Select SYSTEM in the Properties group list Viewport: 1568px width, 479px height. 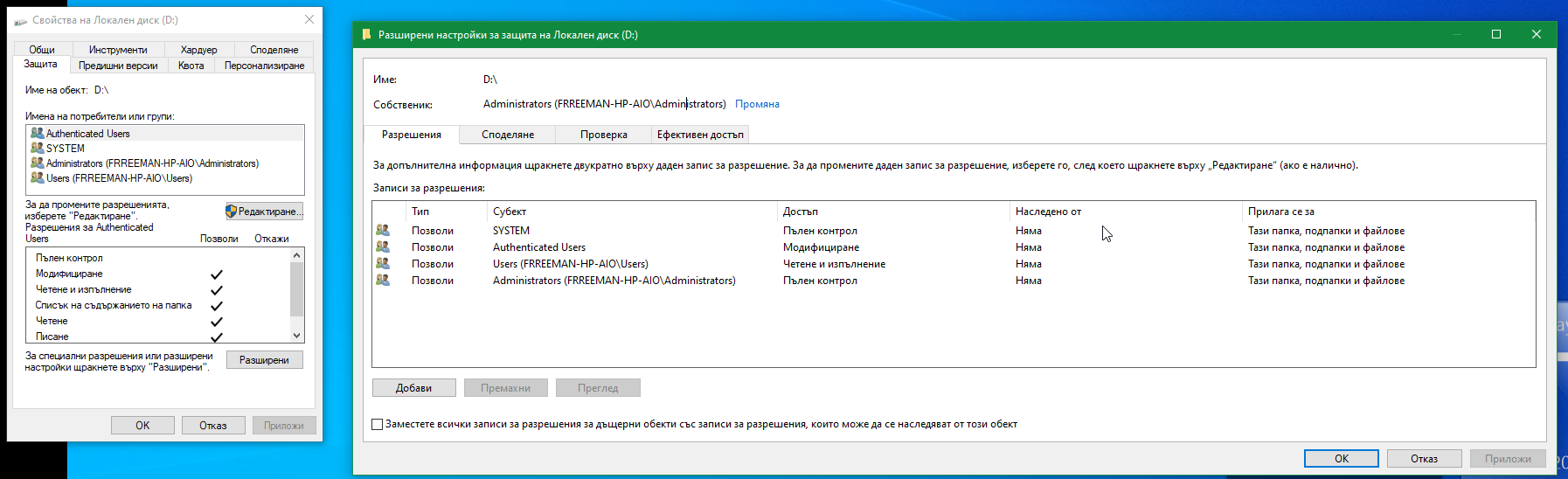[x=165, y=149]
